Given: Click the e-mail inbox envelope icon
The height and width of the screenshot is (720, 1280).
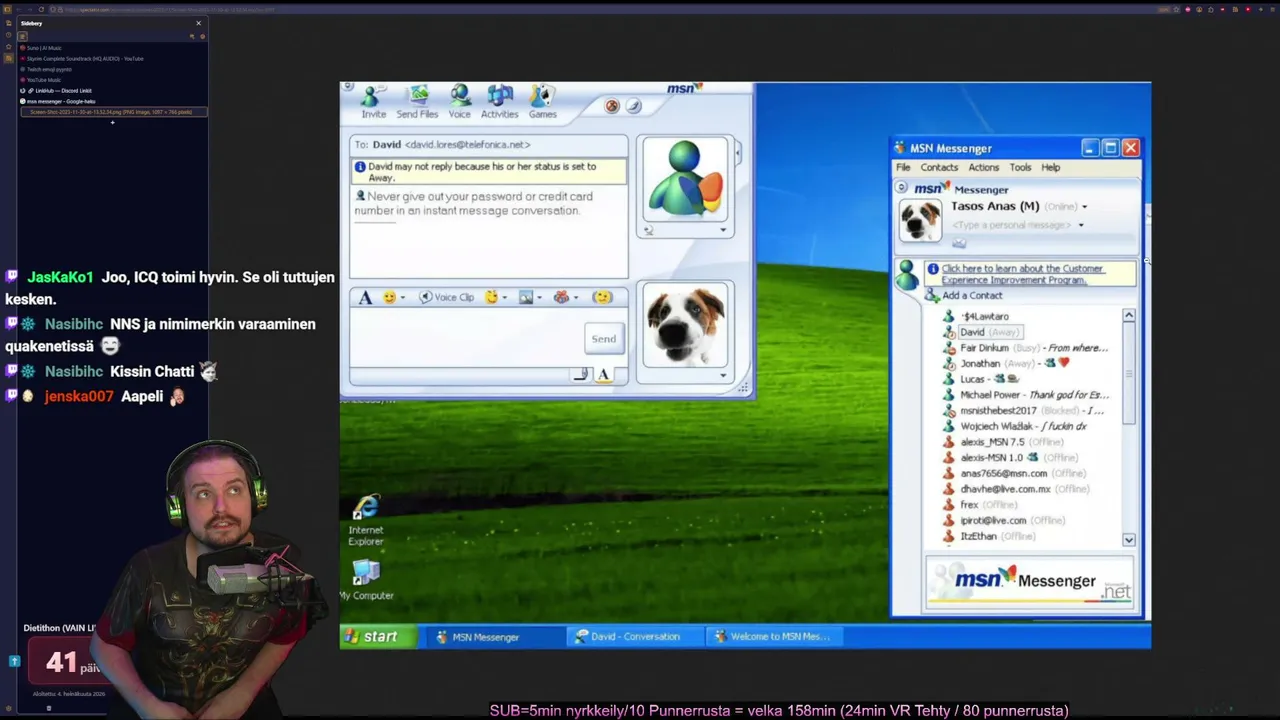Looking at the screenshot, I should [x=959, y=243].
